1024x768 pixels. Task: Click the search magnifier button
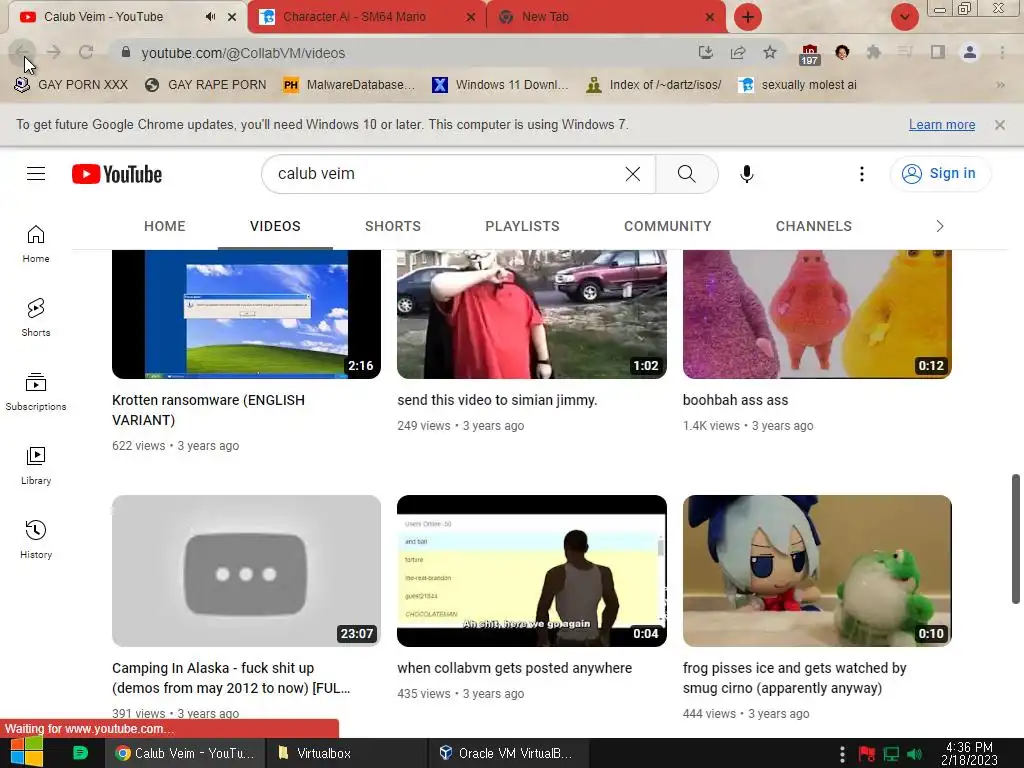[x=686, y=174]
